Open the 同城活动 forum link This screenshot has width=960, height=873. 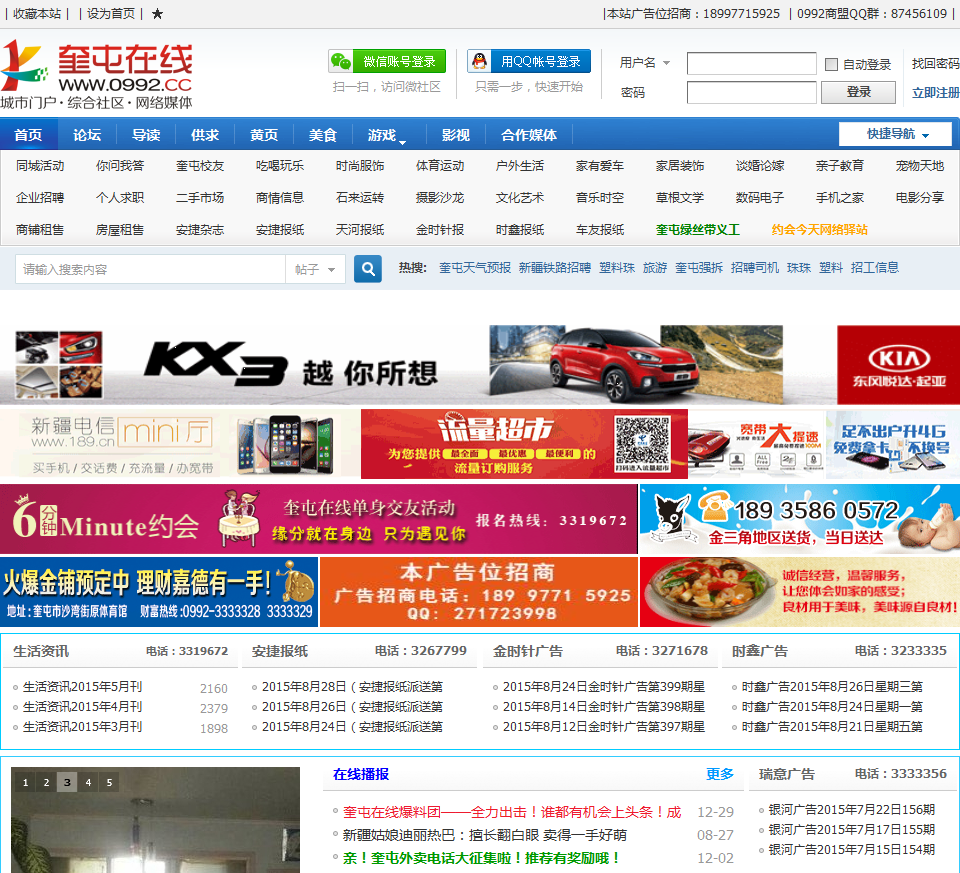[40, 166]
